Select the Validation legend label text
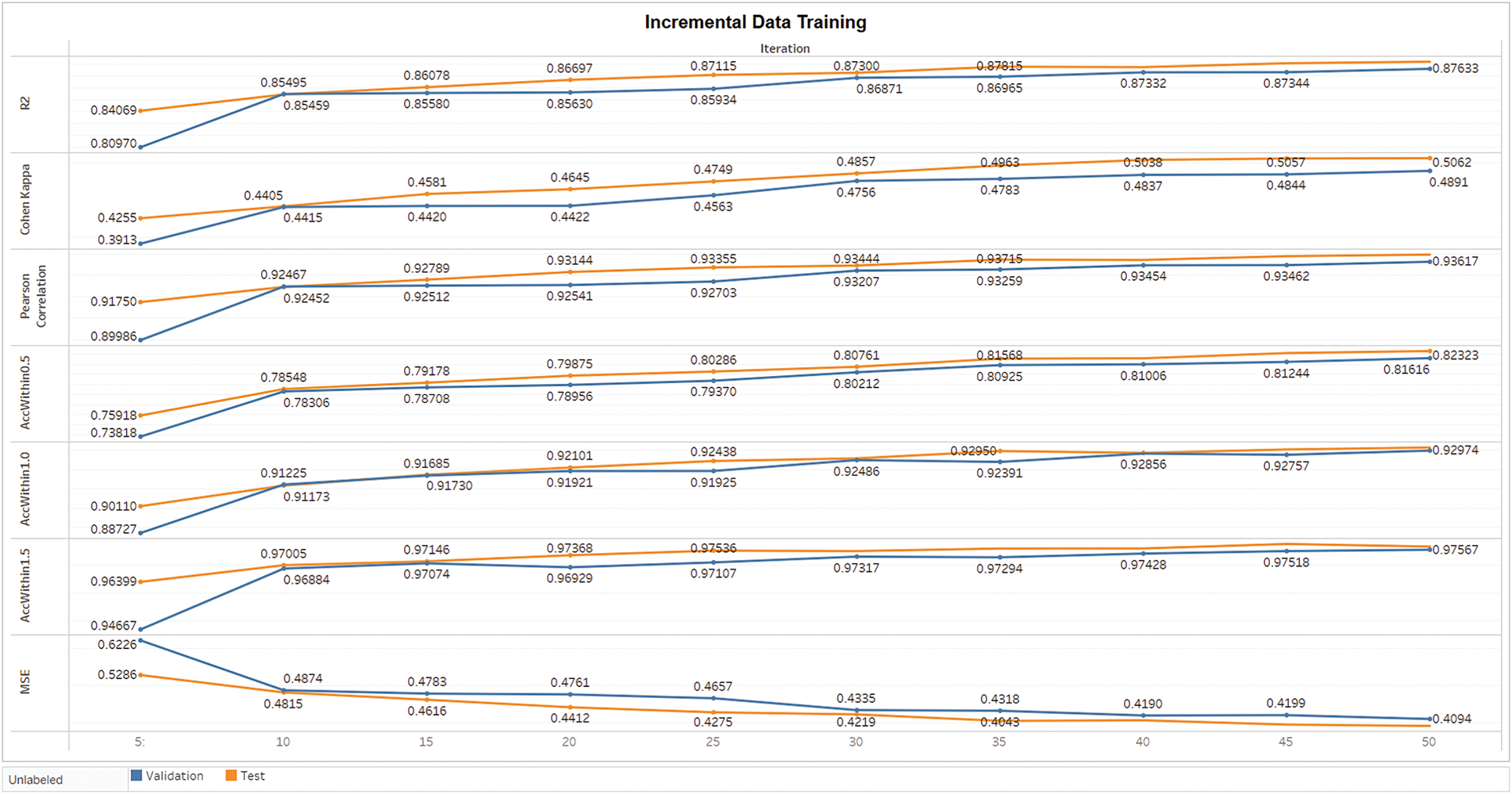1512x794 pixels. click(175, 776)
